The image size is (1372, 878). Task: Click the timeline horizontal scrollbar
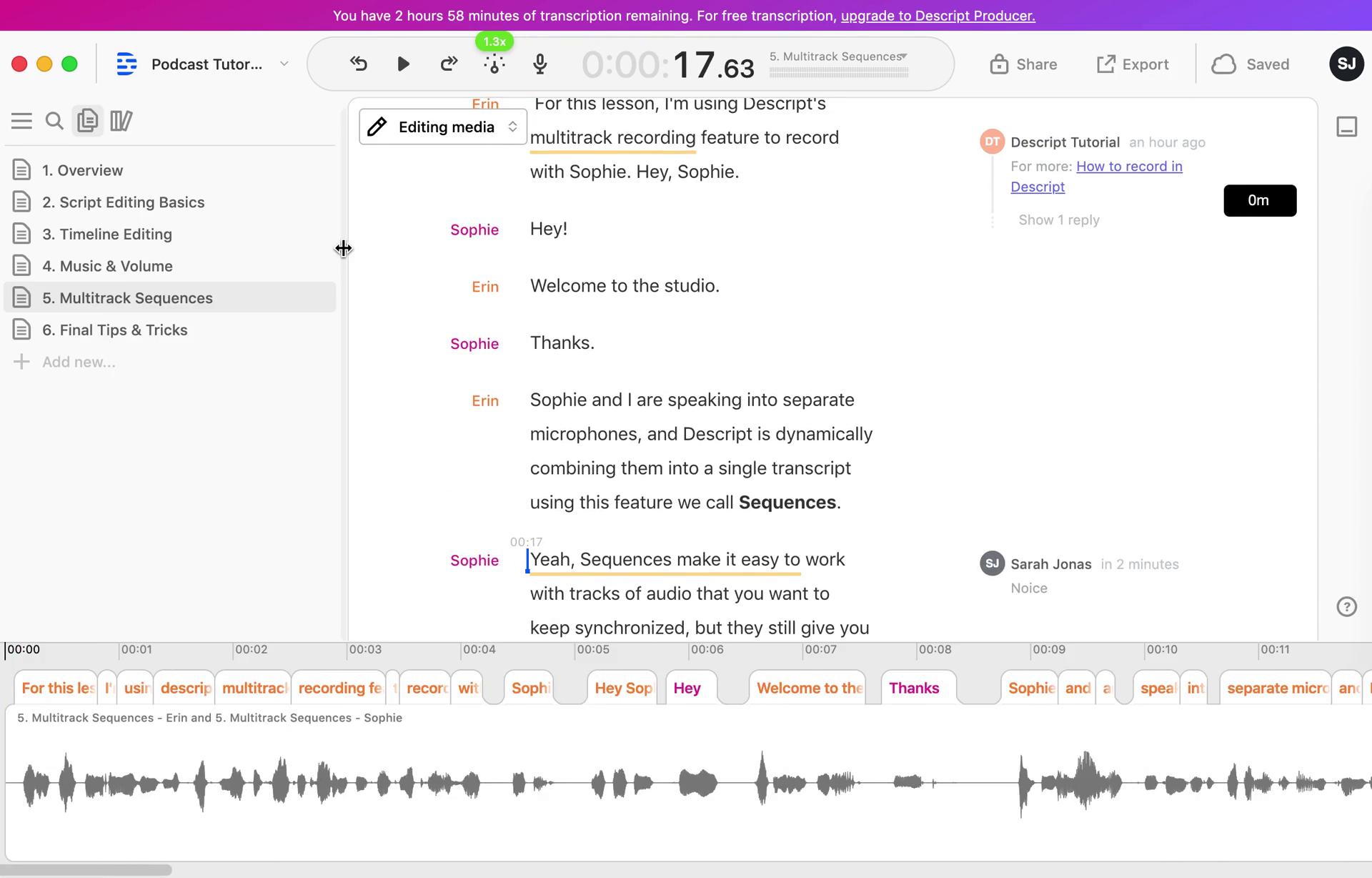tap(86, 870)
